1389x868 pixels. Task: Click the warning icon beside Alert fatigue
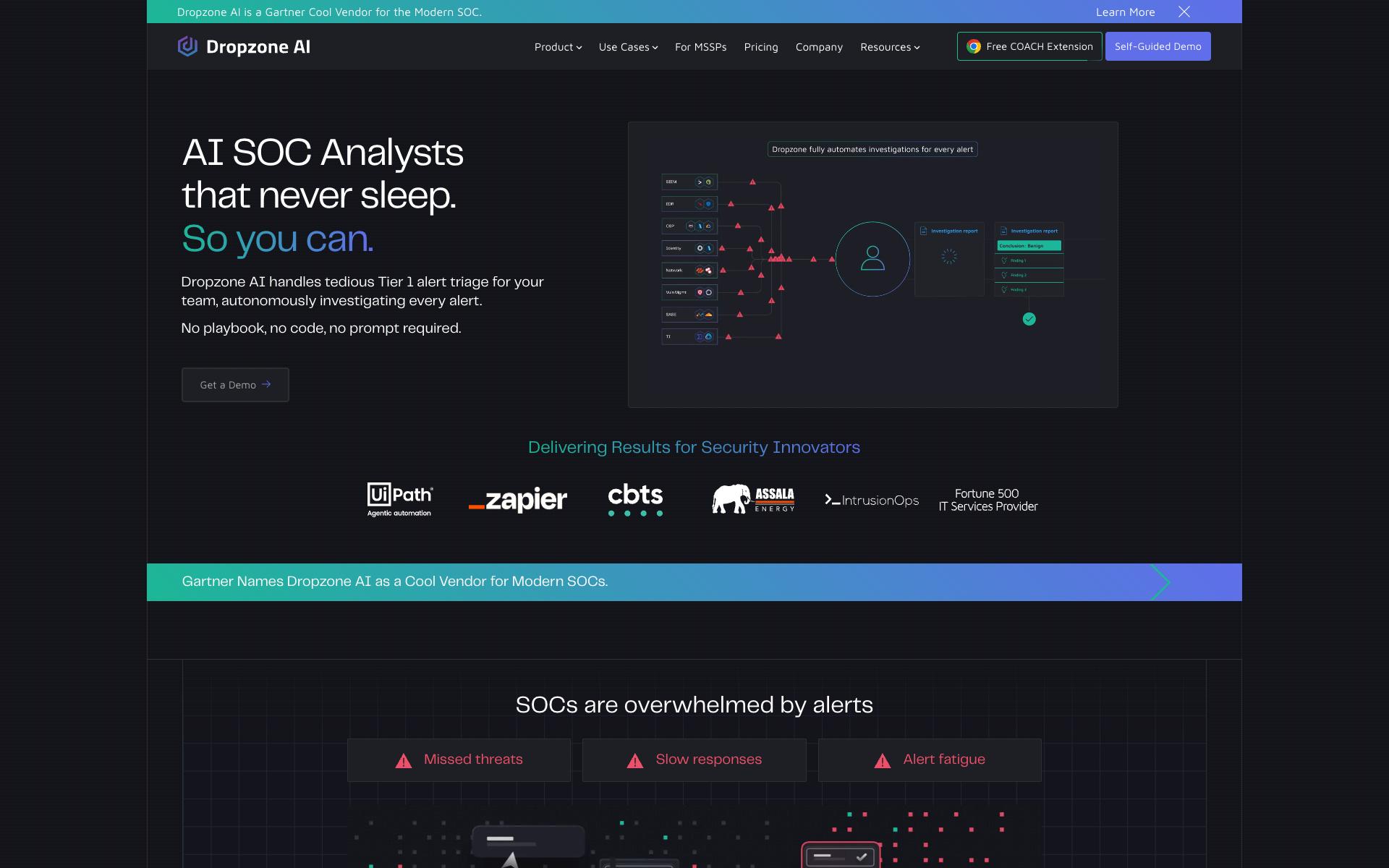tap(883, 761)
